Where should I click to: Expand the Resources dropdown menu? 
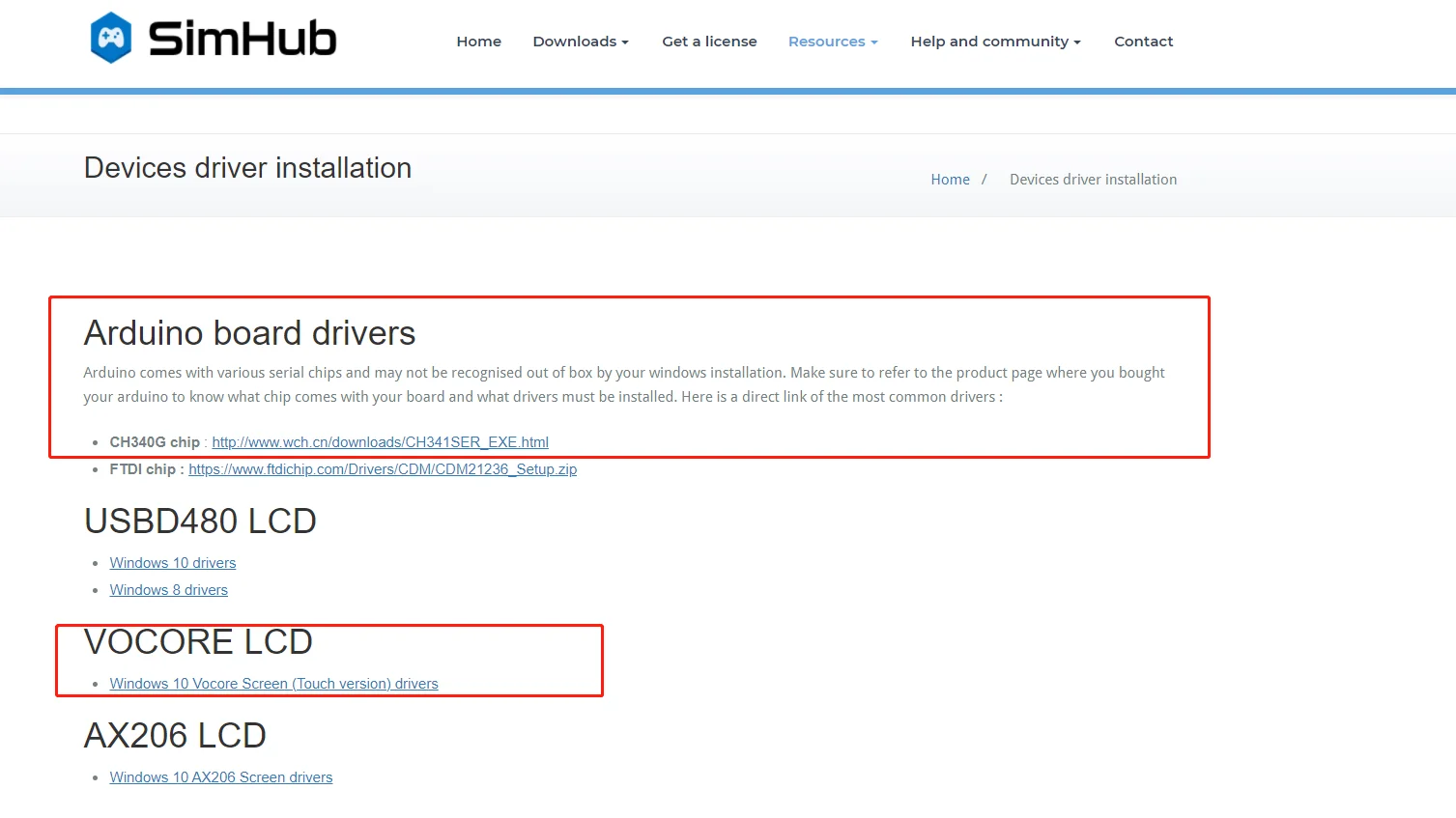click(832, 42)
